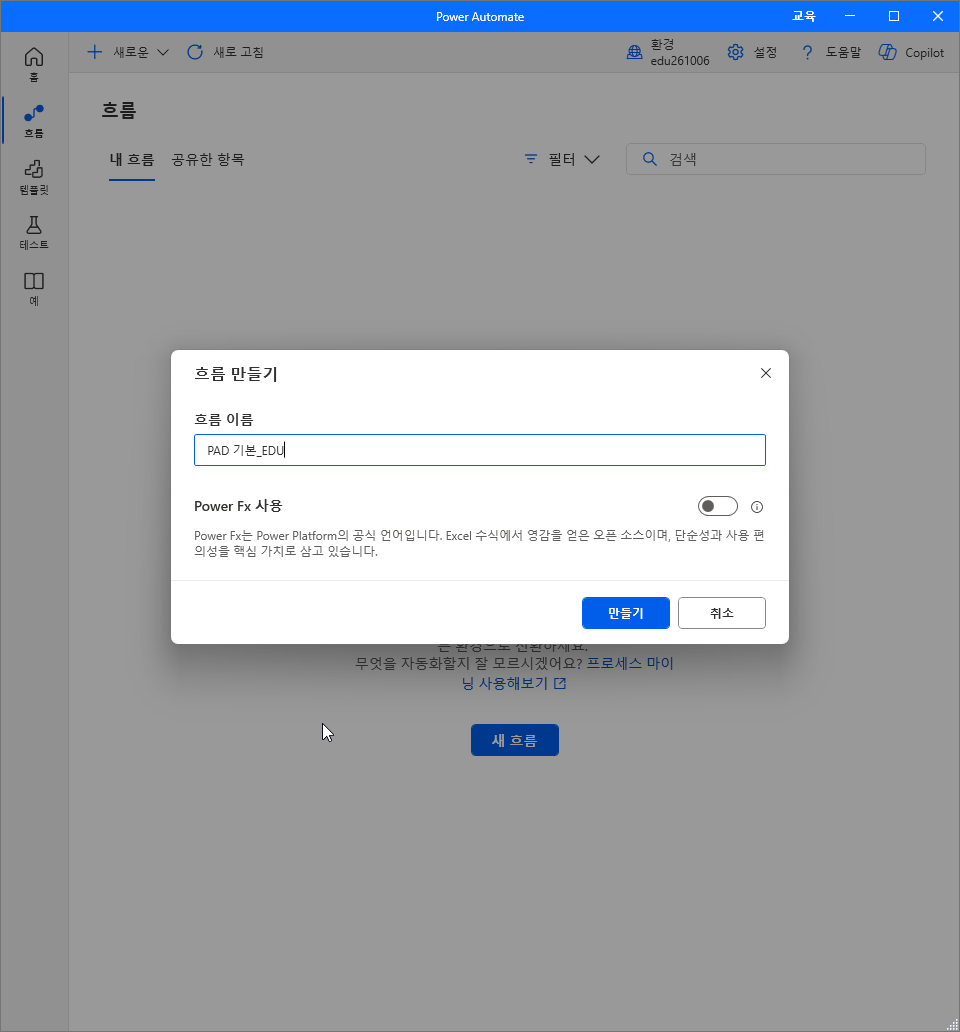Click the search magnifier icon
The image size is (960, 1032).
pyautogui.click(x=649, y=159)
